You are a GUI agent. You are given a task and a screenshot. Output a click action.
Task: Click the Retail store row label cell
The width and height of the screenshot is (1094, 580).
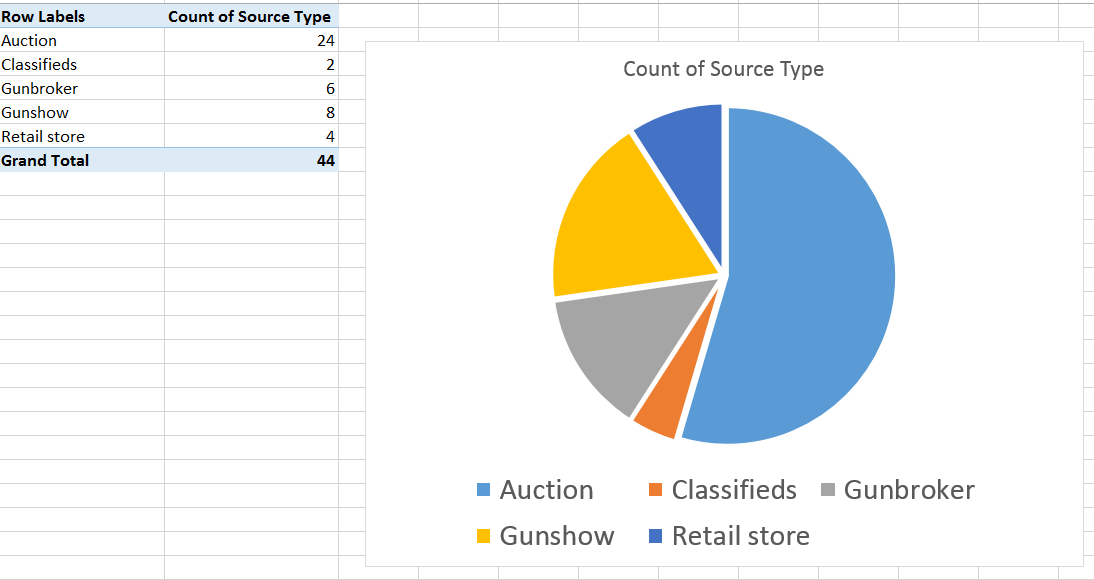tap(82, 136)
